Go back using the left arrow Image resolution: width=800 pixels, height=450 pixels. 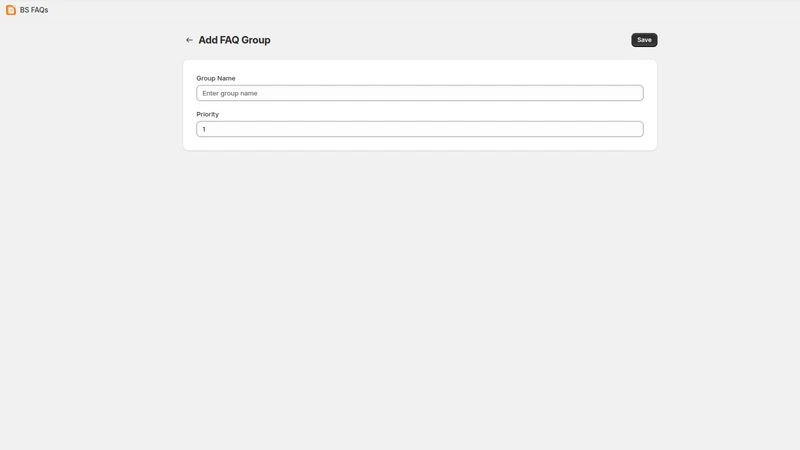[x=189, y=40]
